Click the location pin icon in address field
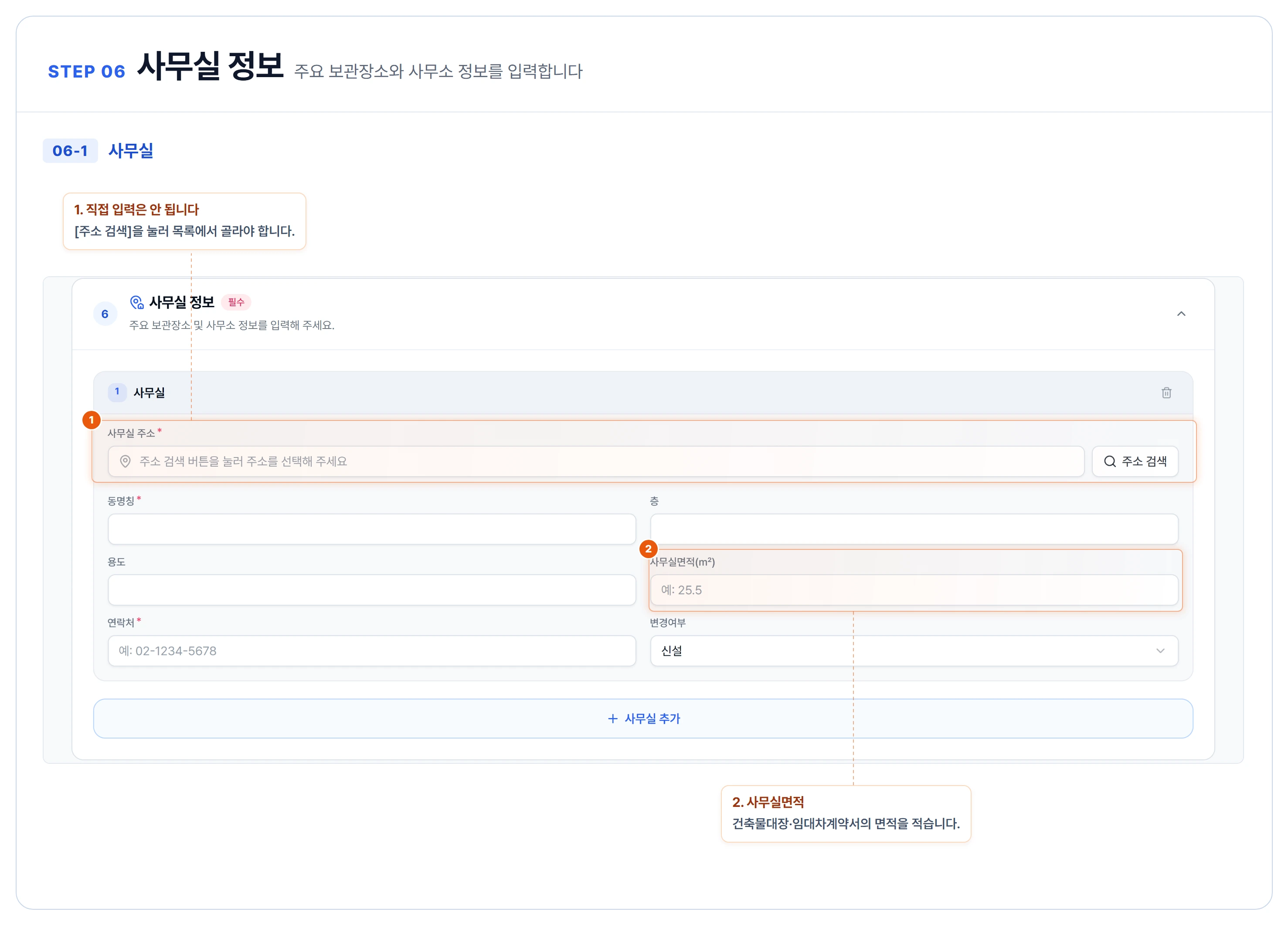Screen dimensions: 1288x925 click(126, 462)
